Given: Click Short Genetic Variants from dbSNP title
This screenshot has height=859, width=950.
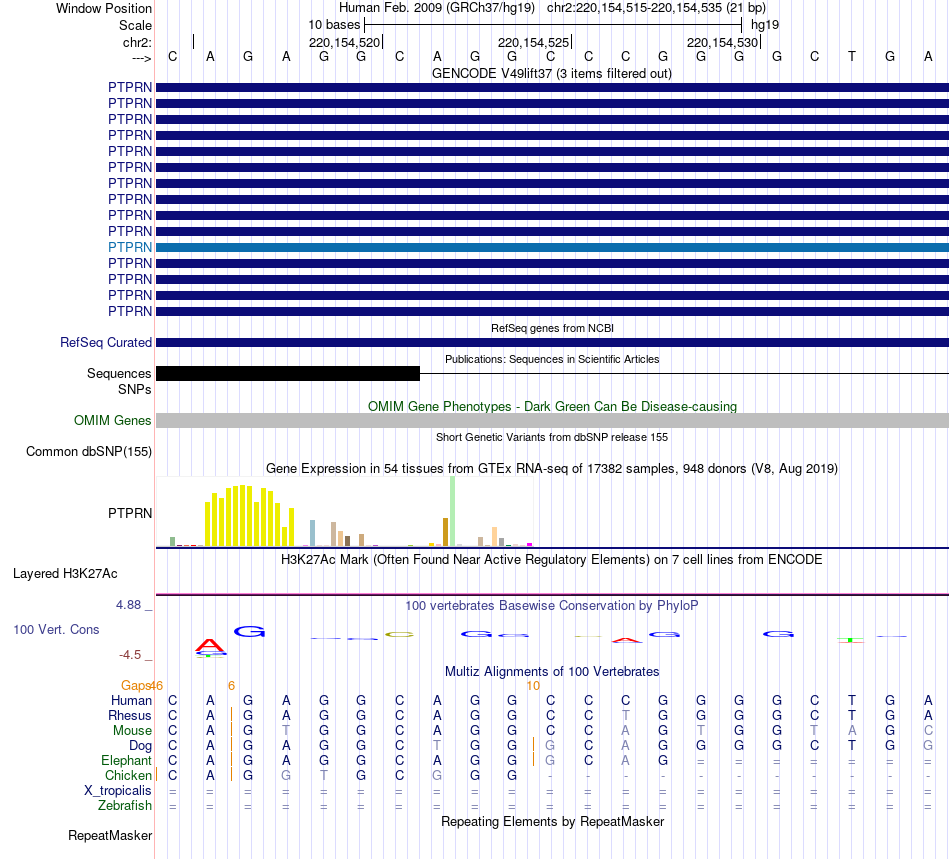Looking at the screenshot, I should pyautogui.click(x=552, y=437).
